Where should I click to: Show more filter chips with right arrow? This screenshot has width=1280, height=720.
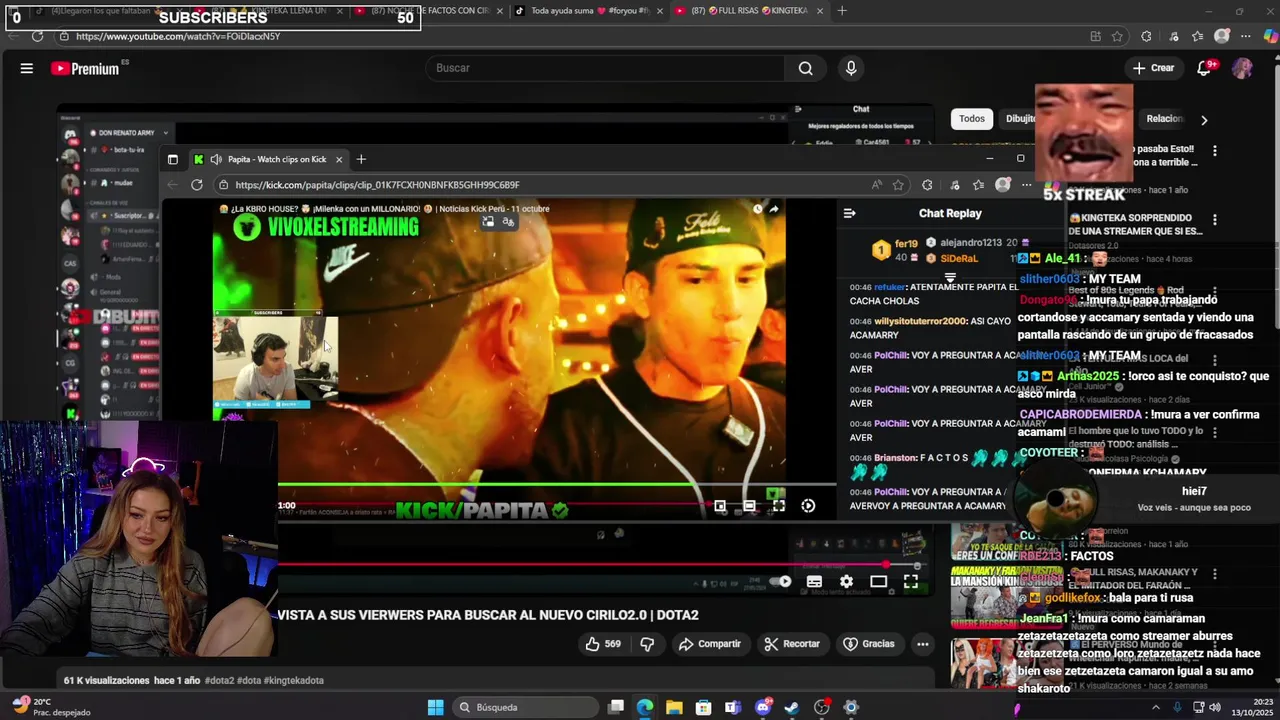coord(1204,119)
